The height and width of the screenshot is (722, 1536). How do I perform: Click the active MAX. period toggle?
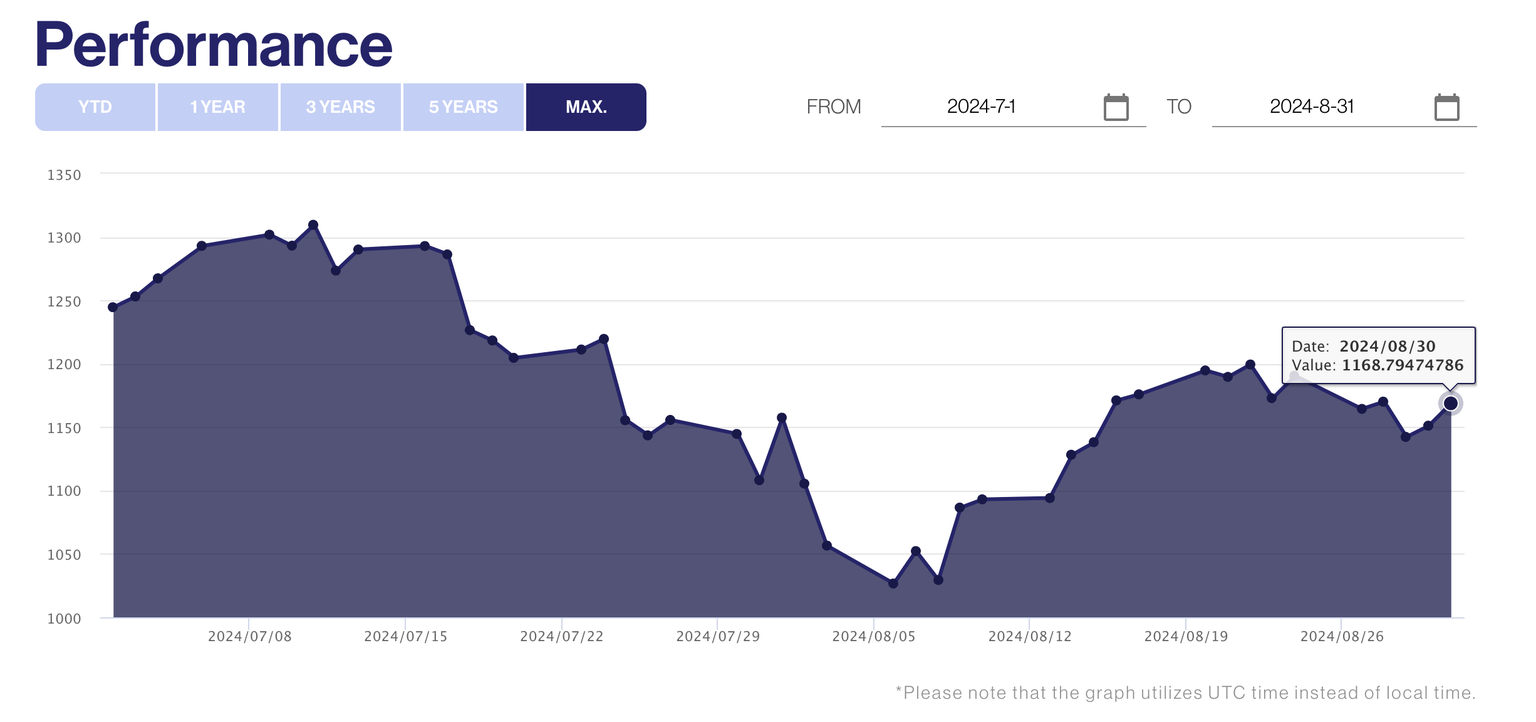coord(586,106)
